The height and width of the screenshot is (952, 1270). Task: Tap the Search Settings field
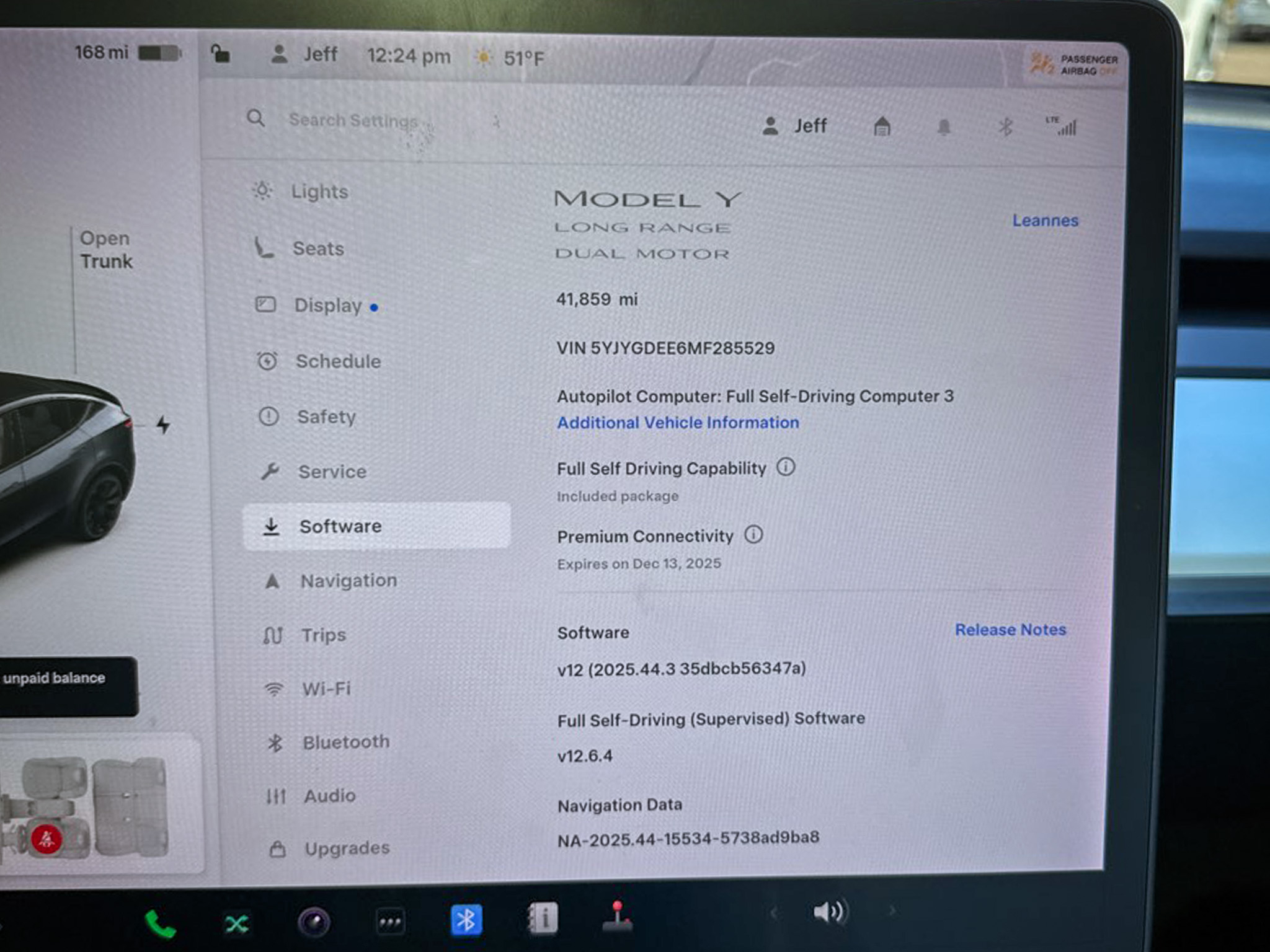pyautogui.click(x=353, y=120)
